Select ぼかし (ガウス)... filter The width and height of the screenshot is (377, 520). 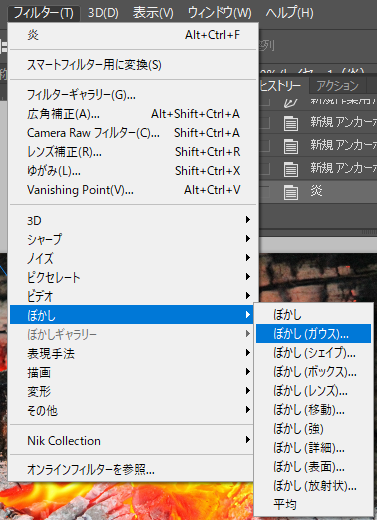313,334
